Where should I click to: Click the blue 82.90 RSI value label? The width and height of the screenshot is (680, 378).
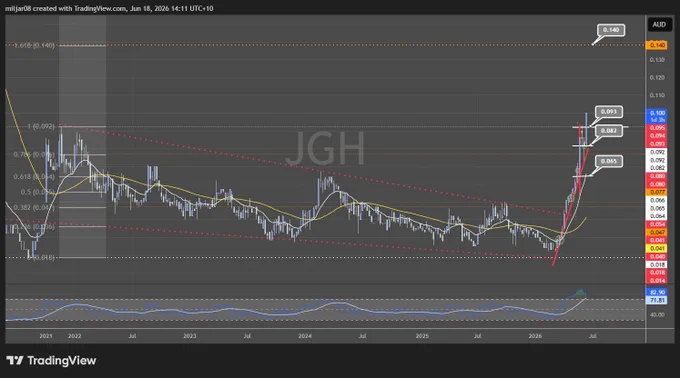tap(657, 293)
